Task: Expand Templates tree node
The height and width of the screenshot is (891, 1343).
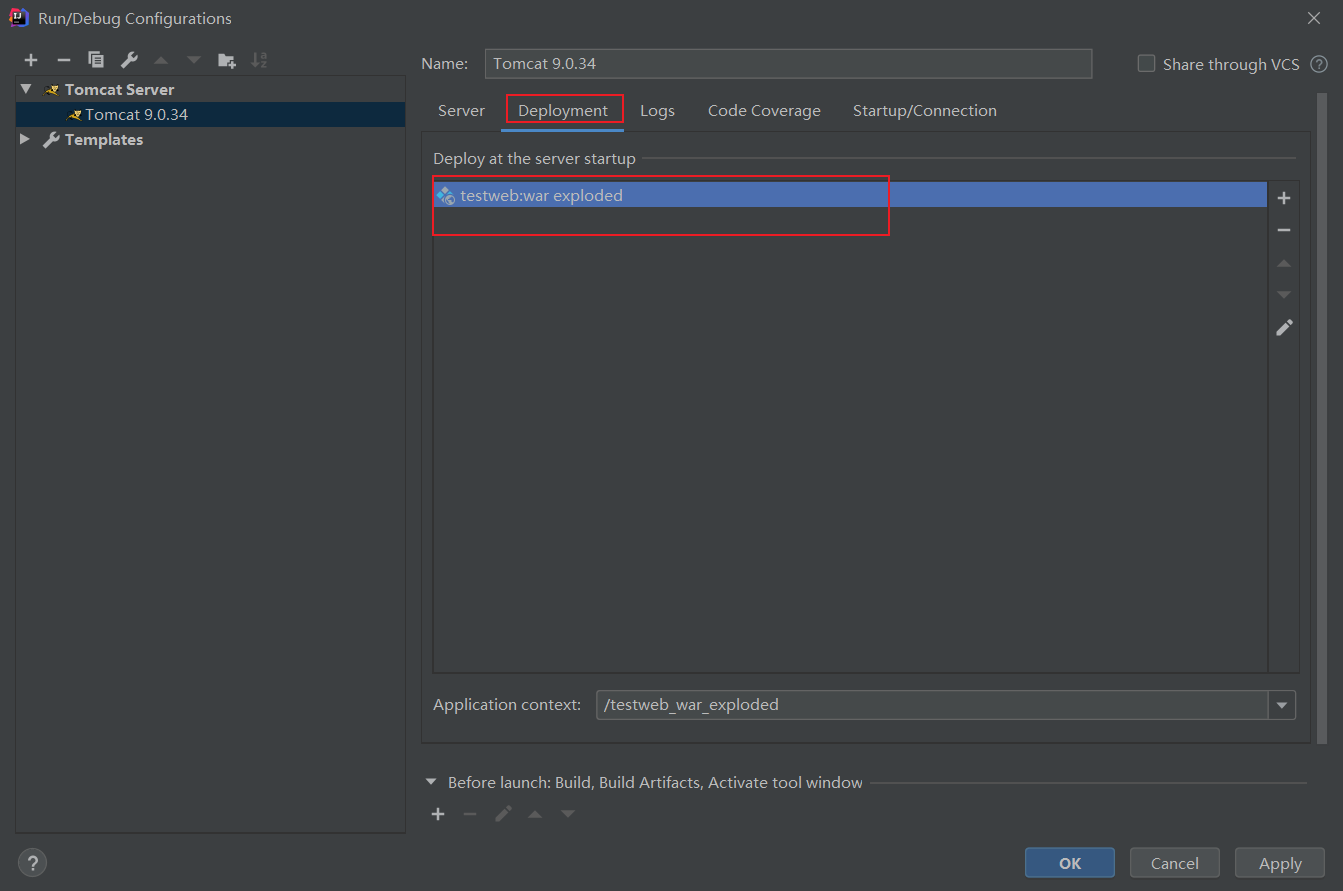Action: point(25,139)
